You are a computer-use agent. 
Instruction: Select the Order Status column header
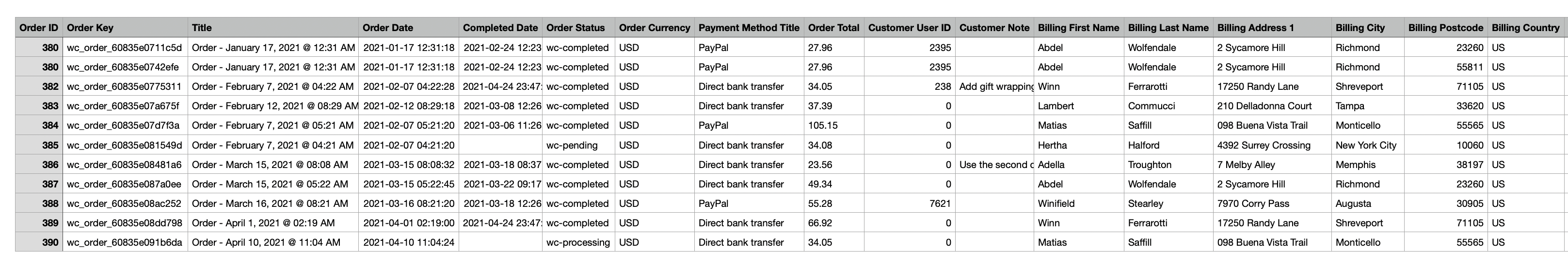(x=575, y=27)
